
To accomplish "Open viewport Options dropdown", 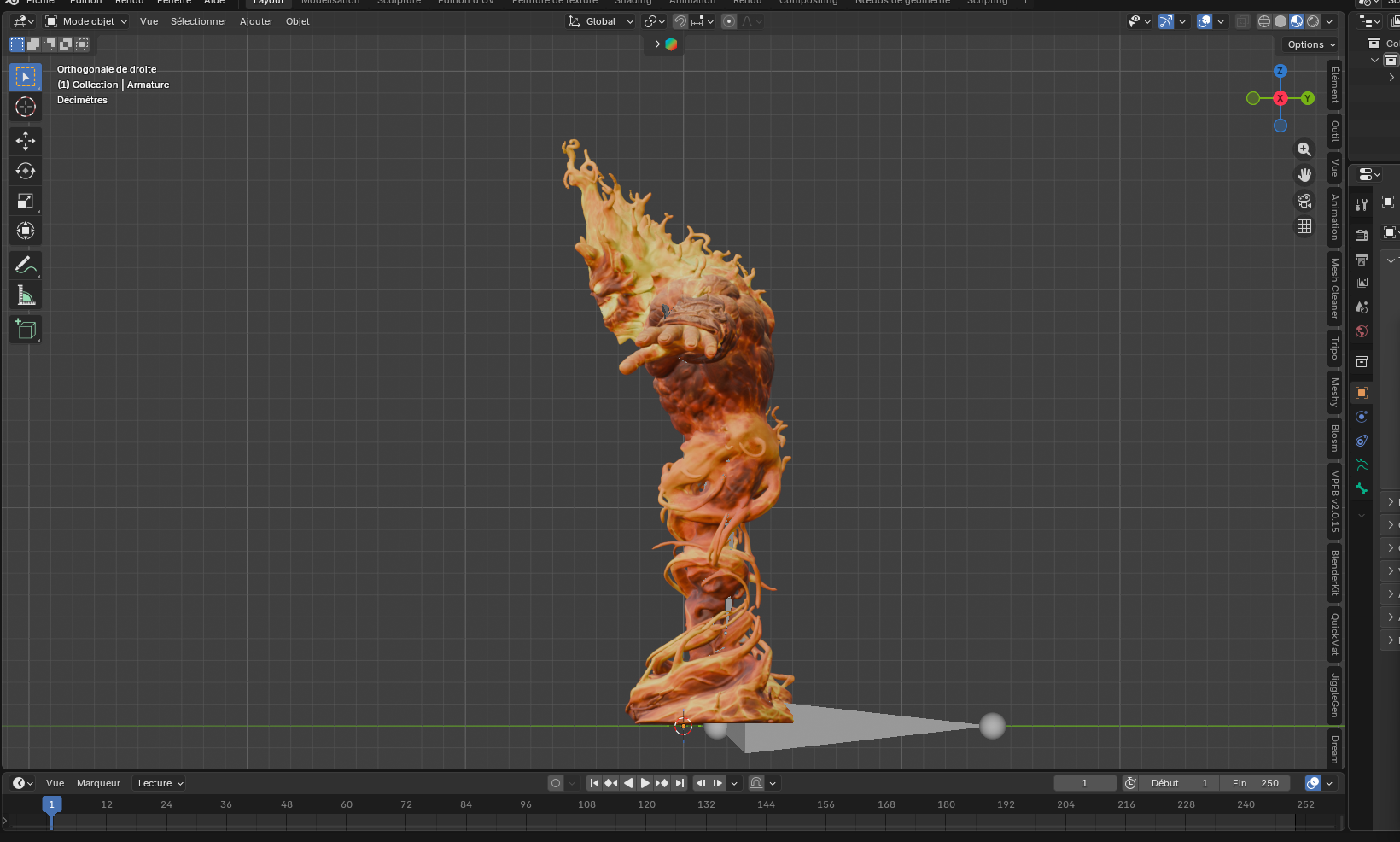I will tap(1311, 44).
